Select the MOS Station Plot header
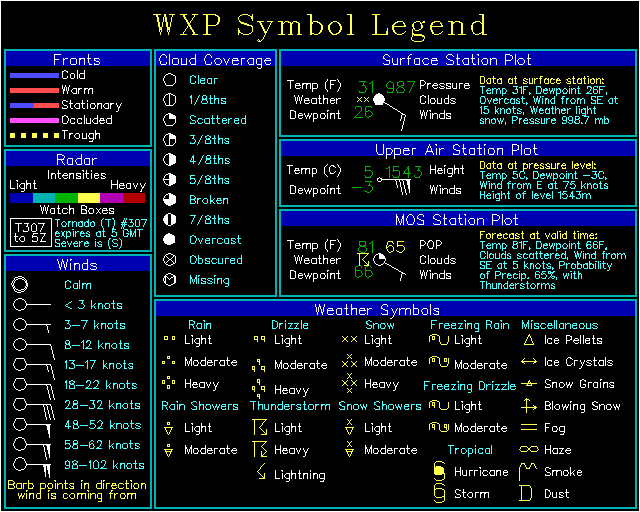The height and width of the screenshot is (512, 640). click(457, 219)
